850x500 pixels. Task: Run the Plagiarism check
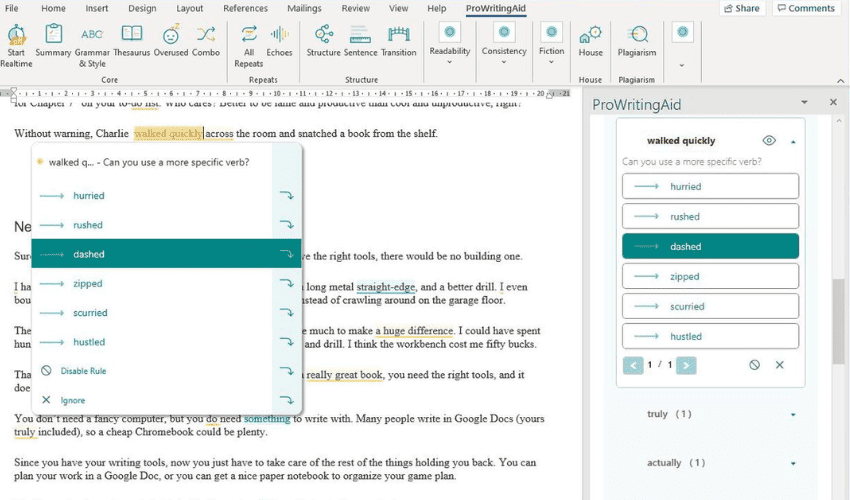[x=637, y=40]
